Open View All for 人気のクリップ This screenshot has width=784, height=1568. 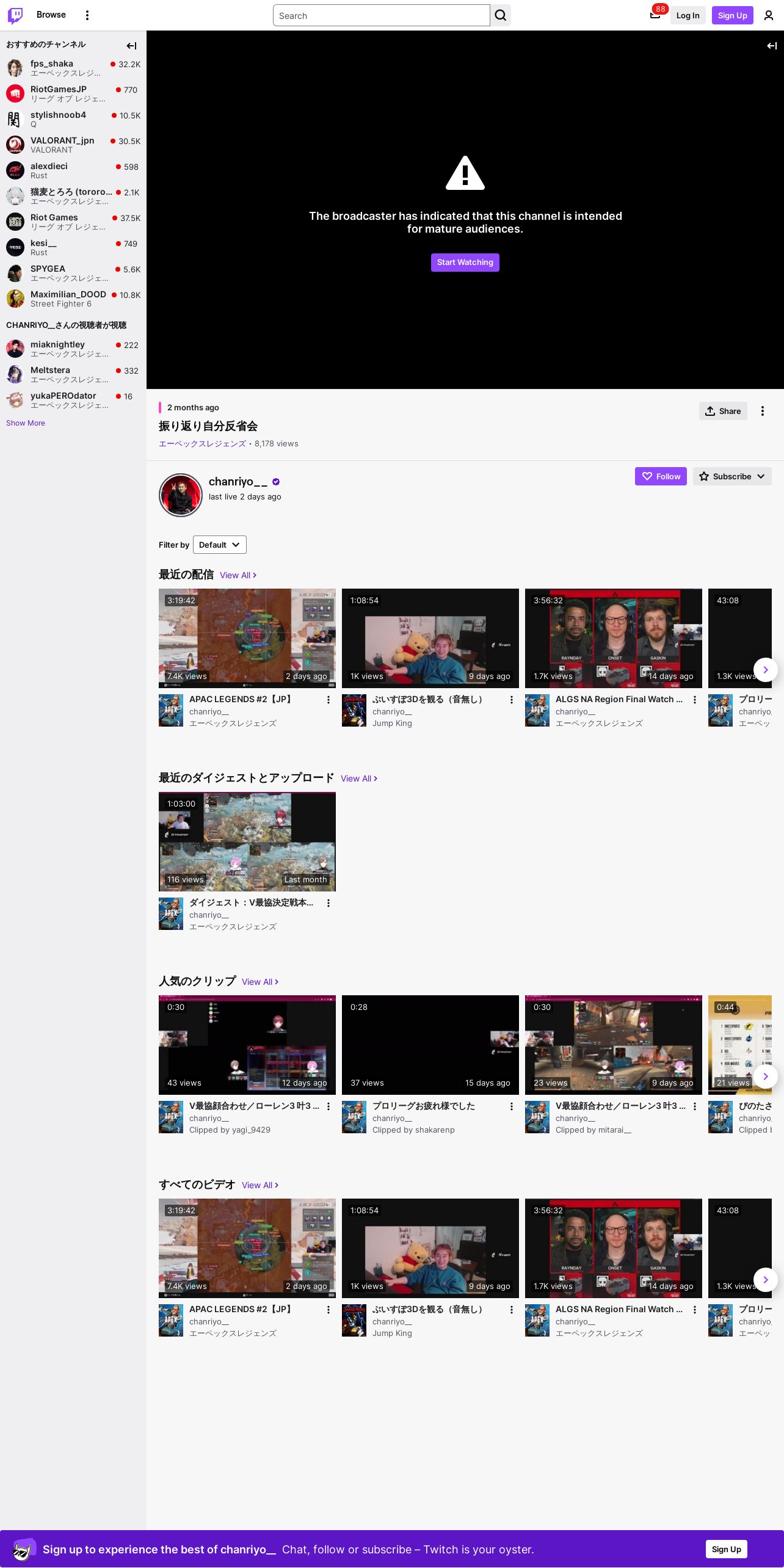click(260, 982)
